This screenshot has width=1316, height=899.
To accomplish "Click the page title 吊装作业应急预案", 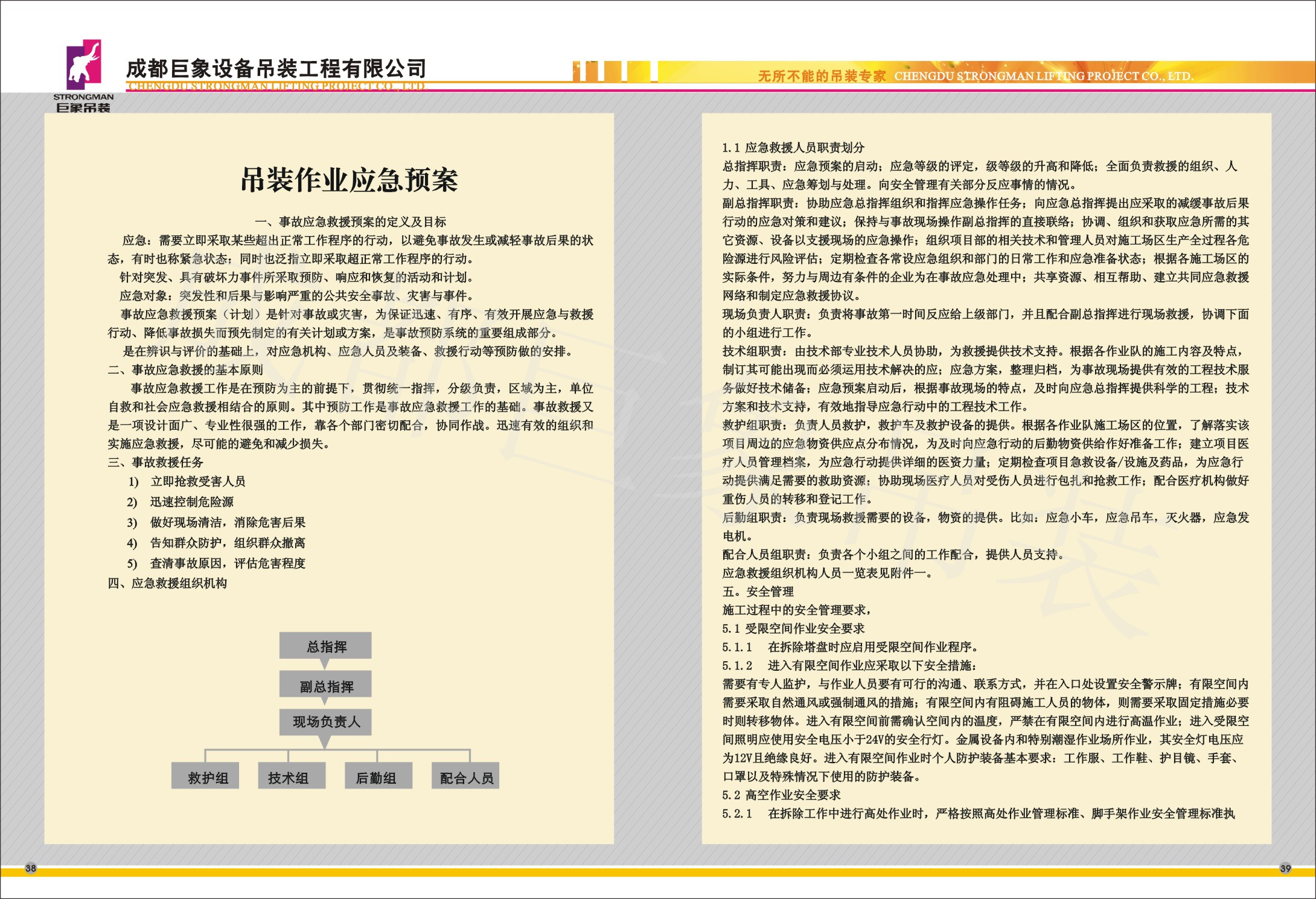I will [348, 180].
